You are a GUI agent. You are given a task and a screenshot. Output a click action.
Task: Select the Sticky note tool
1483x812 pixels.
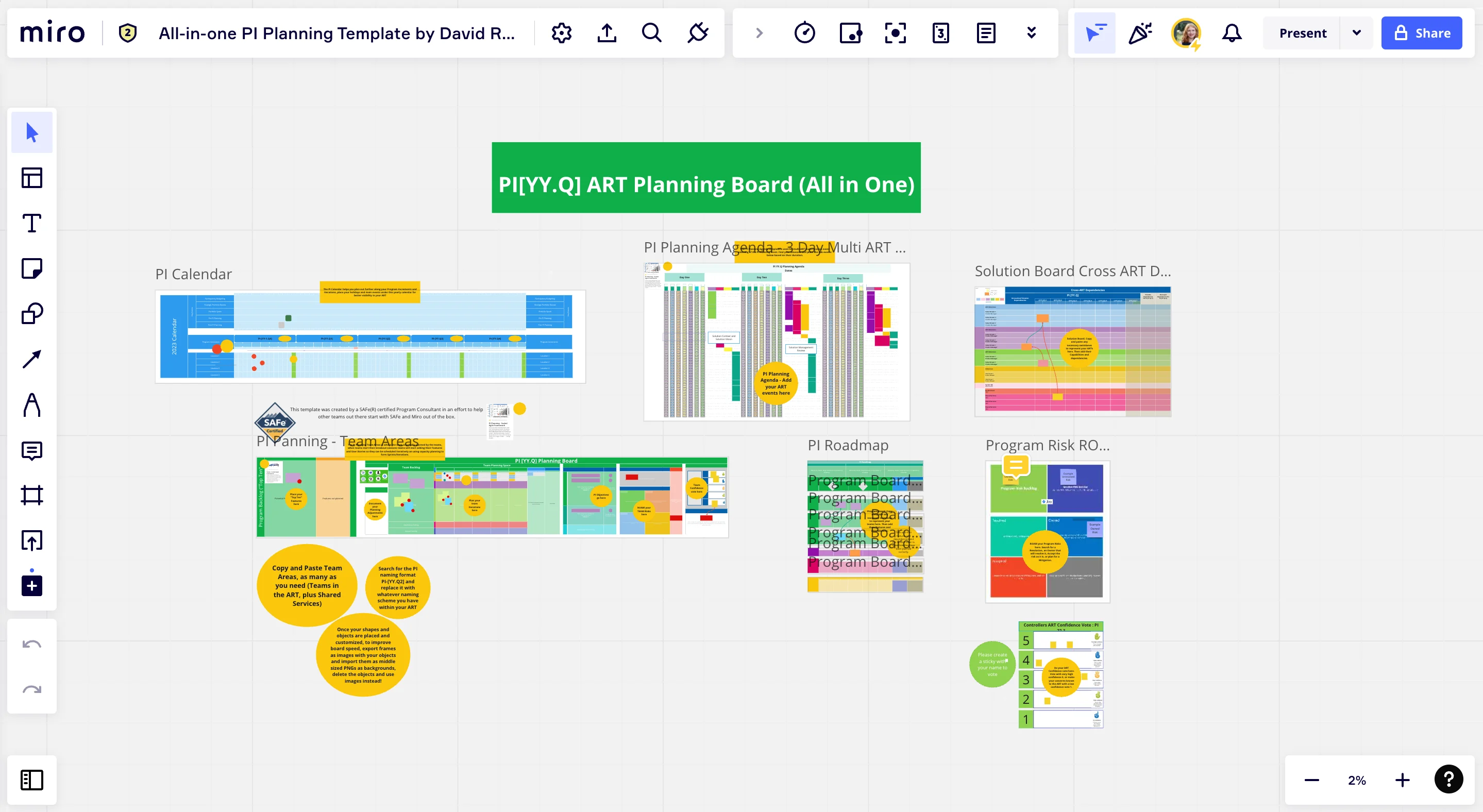pyautogui.click(x=31, y=269)
